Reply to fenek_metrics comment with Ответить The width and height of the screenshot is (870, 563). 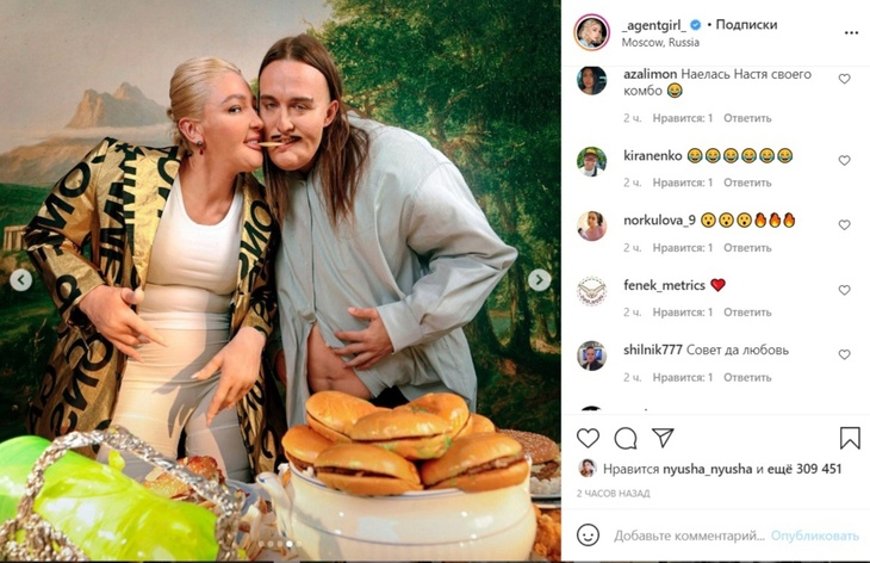pyautogui.click(x=747, y=312)
